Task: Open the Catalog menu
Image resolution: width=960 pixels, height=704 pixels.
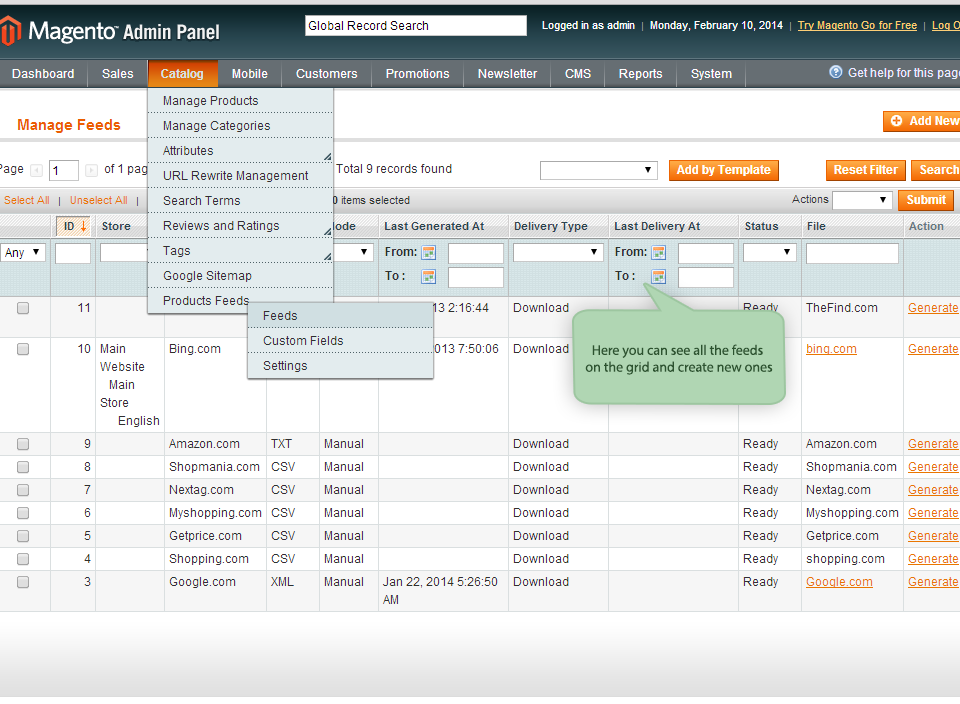Action: click(182, 73)
